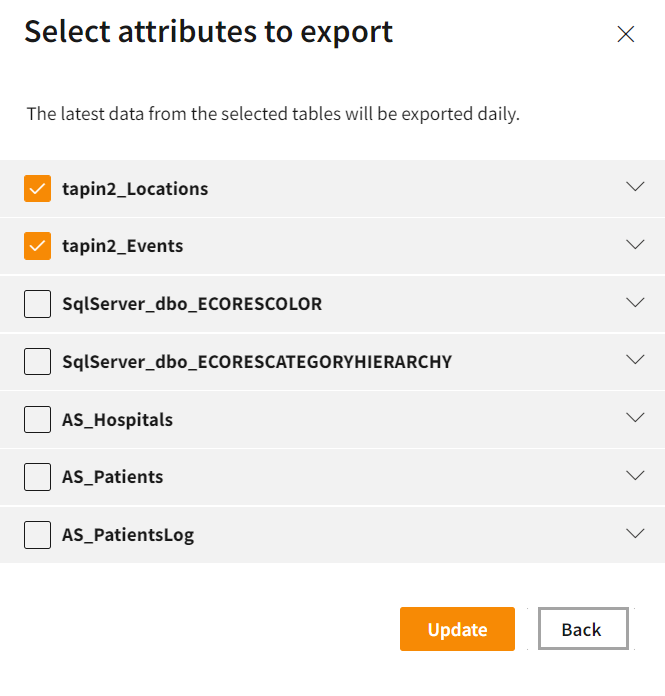Click the orange Update button
This screenshot has height=696, width=665.
[457, 629]
